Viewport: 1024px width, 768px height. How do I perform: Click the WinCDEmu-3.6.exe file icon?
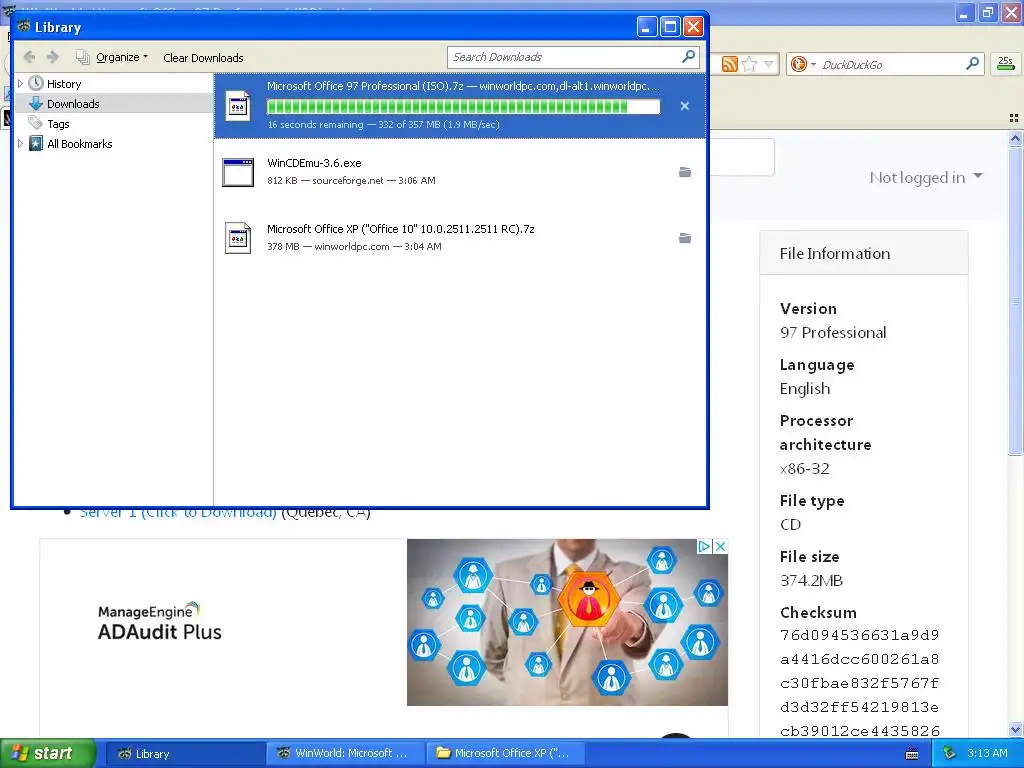tap(238, 172)
